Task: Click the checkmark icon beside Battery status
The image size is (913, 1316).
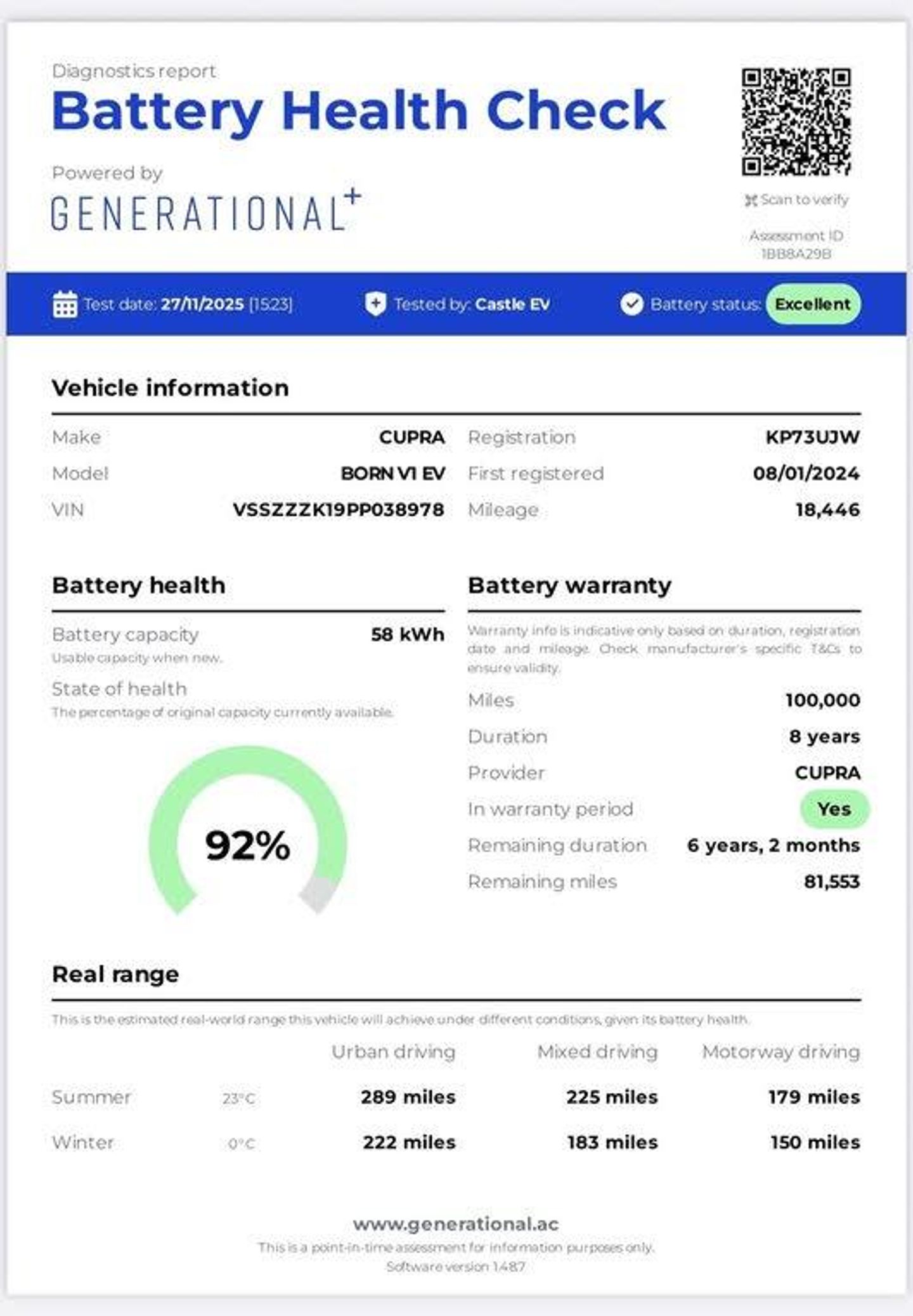Action: [631, 304]
